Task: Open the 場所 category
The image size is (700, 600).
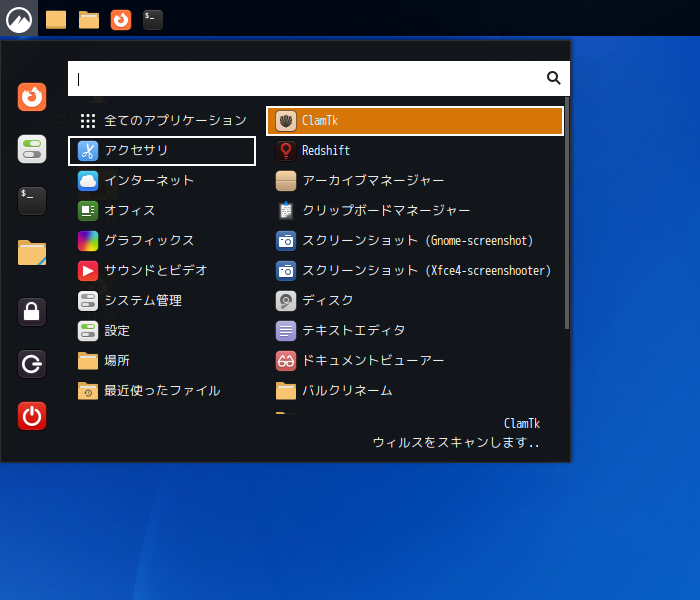Action: pos(162,361)
